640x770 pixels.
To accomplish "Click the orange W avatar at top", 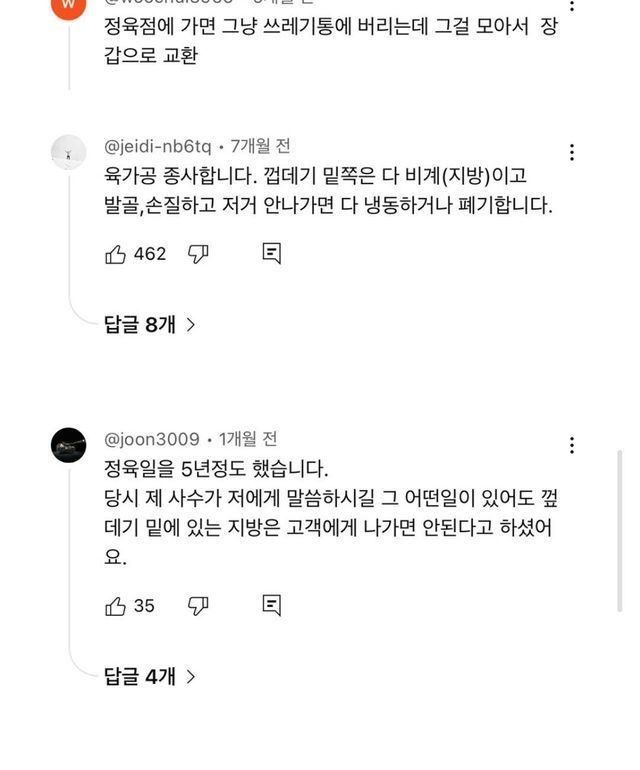I will (68, 8).
